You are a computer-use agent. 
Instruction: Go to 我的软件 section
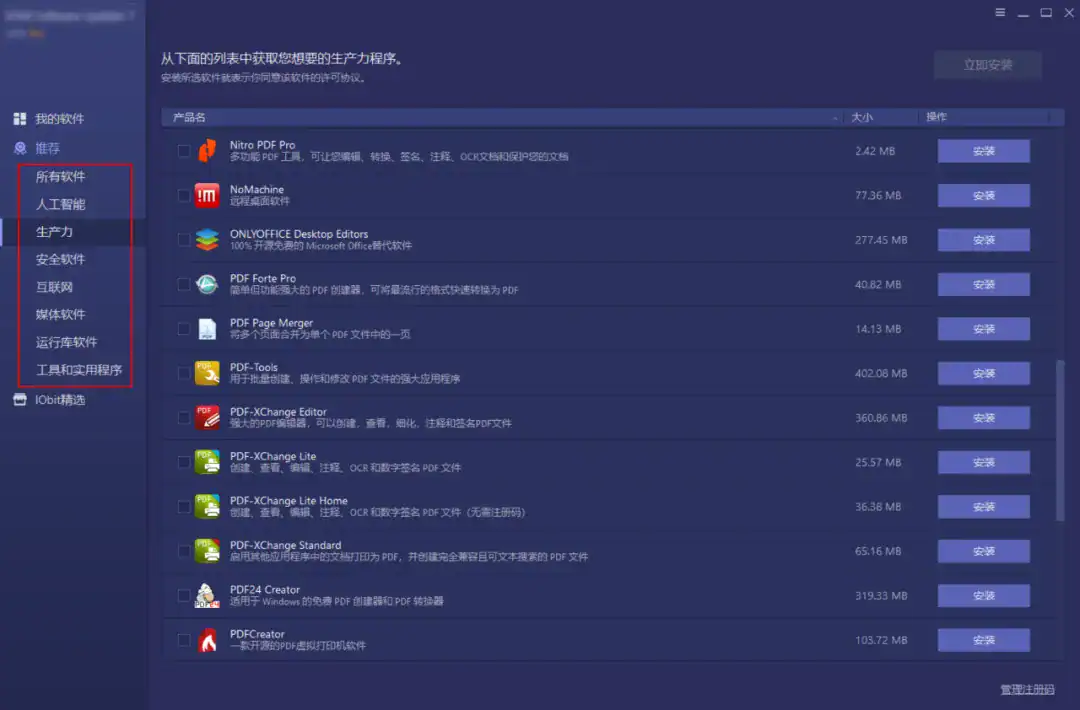pyautogui.click(x=59, y=118)
